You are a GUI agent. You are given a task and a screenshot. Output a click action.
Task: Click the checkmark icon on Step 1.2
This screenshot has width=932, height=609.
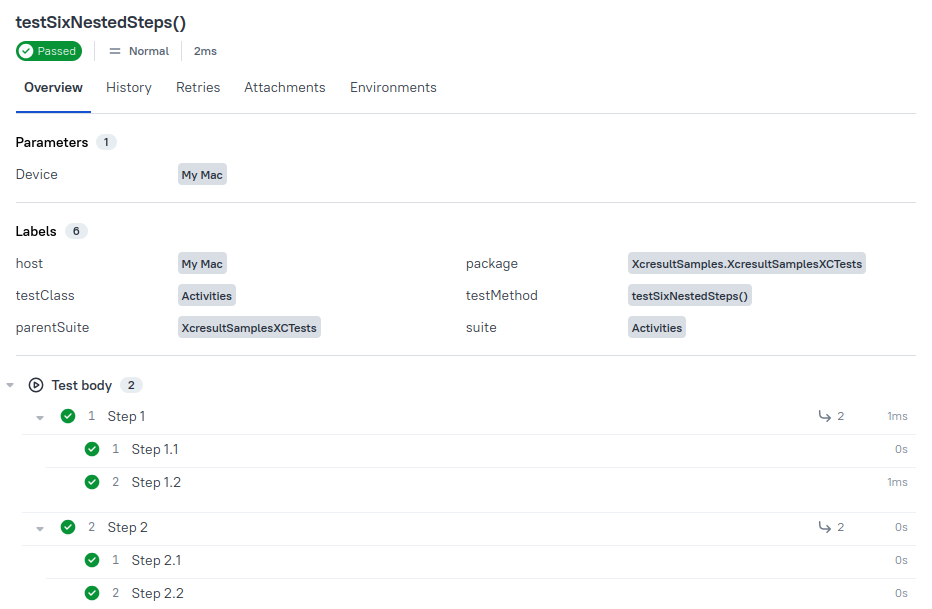(x=92, y=482)
